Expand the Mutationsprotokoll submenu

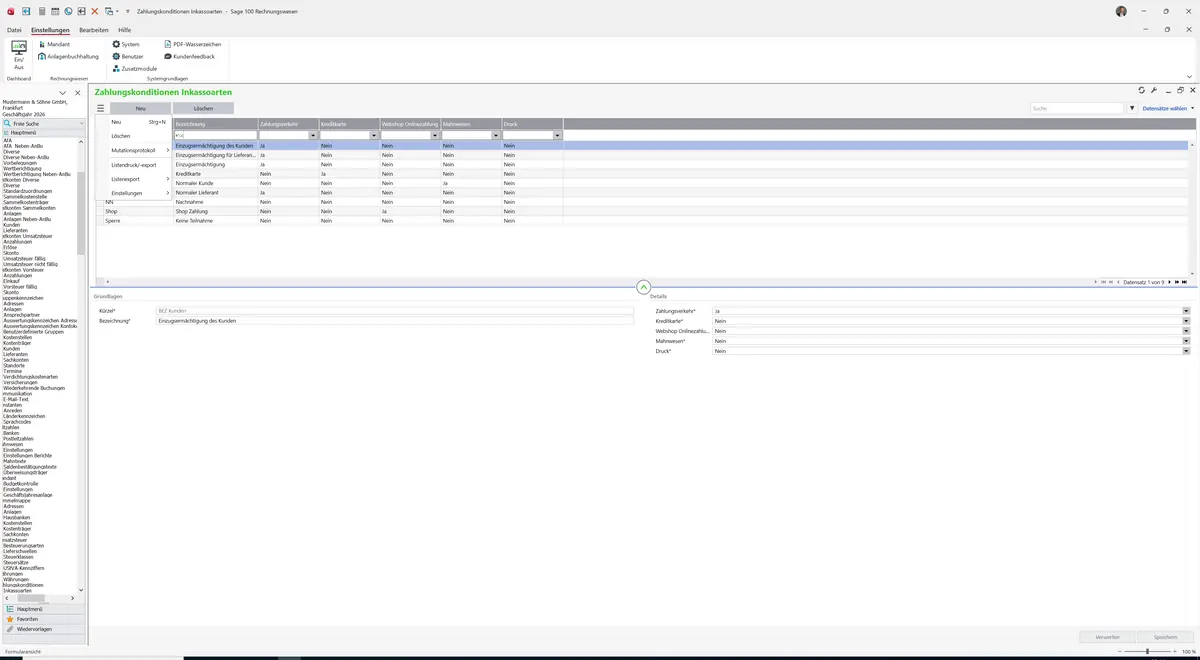point(141,150)
